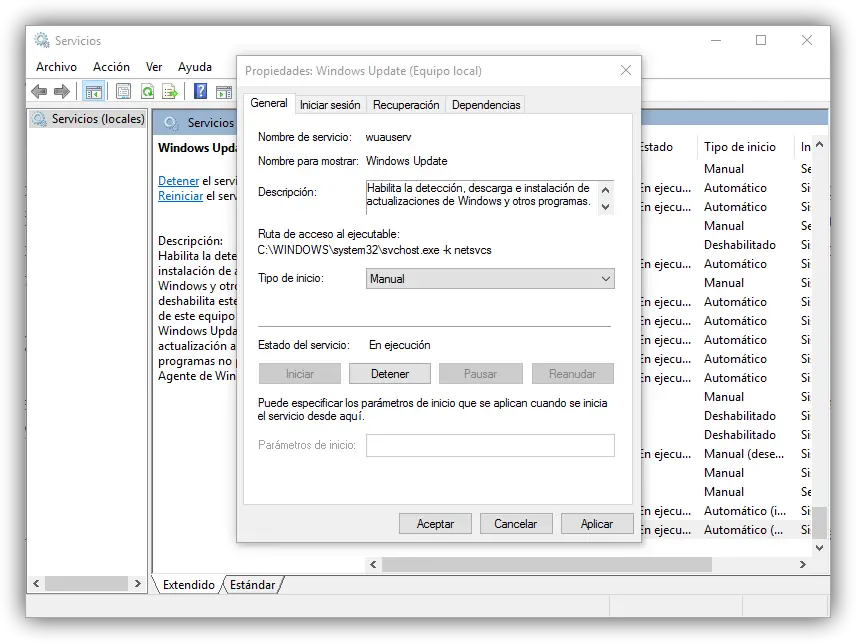The height and width of the screenshot is (643, 856).
Task: Click the services list horizontal scroll right arrow
Action: click(802, 564)
